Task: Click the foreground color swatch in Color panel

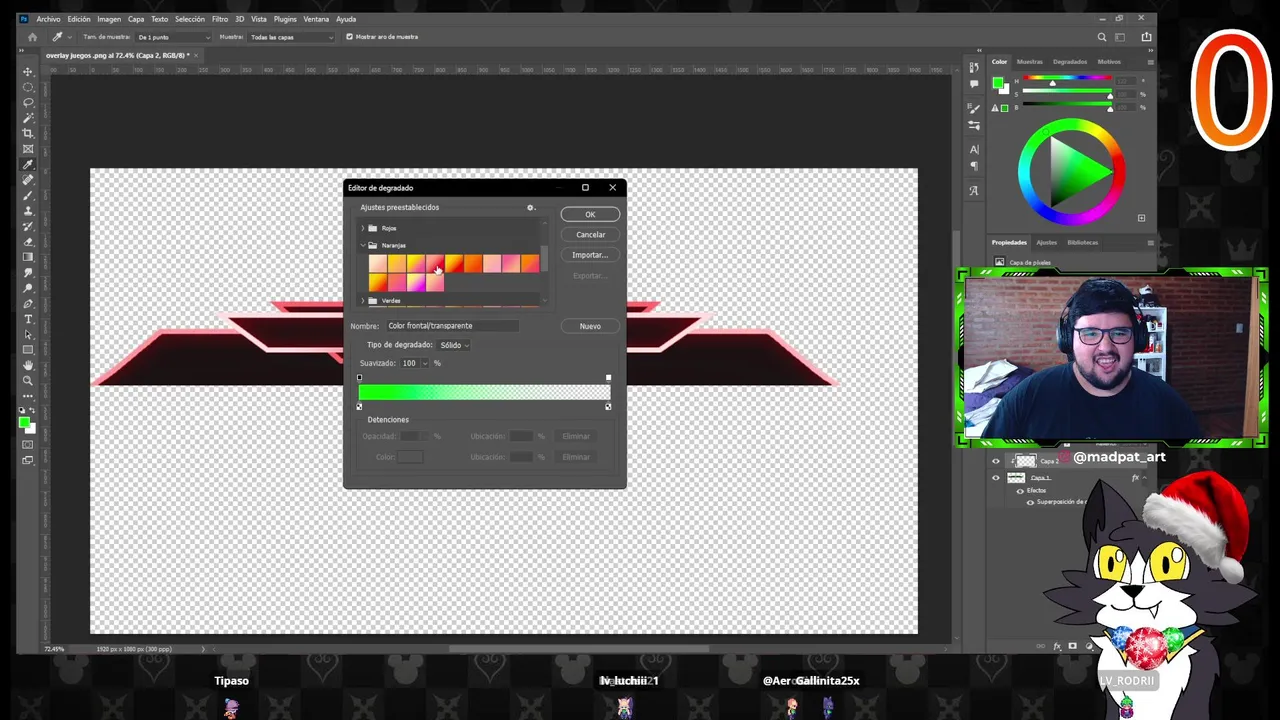Action: tap(997, 82)
